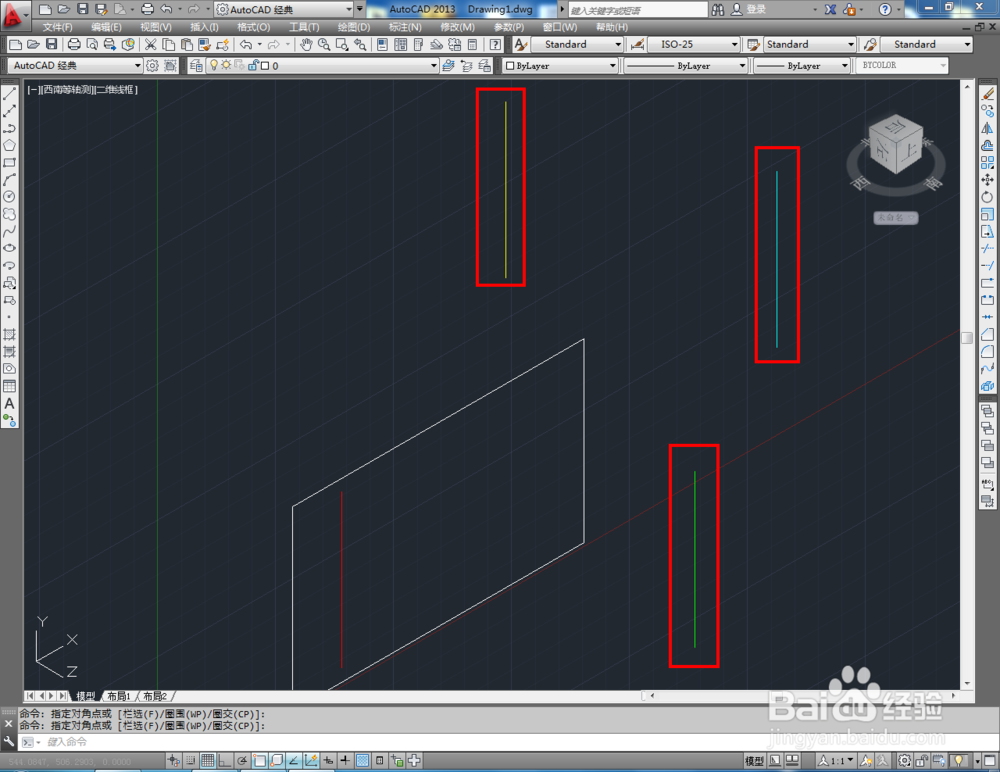This screenshot has height=772, width=1000.
Task: Toggle Grid Display in status bar
Action: click(208, 761)
